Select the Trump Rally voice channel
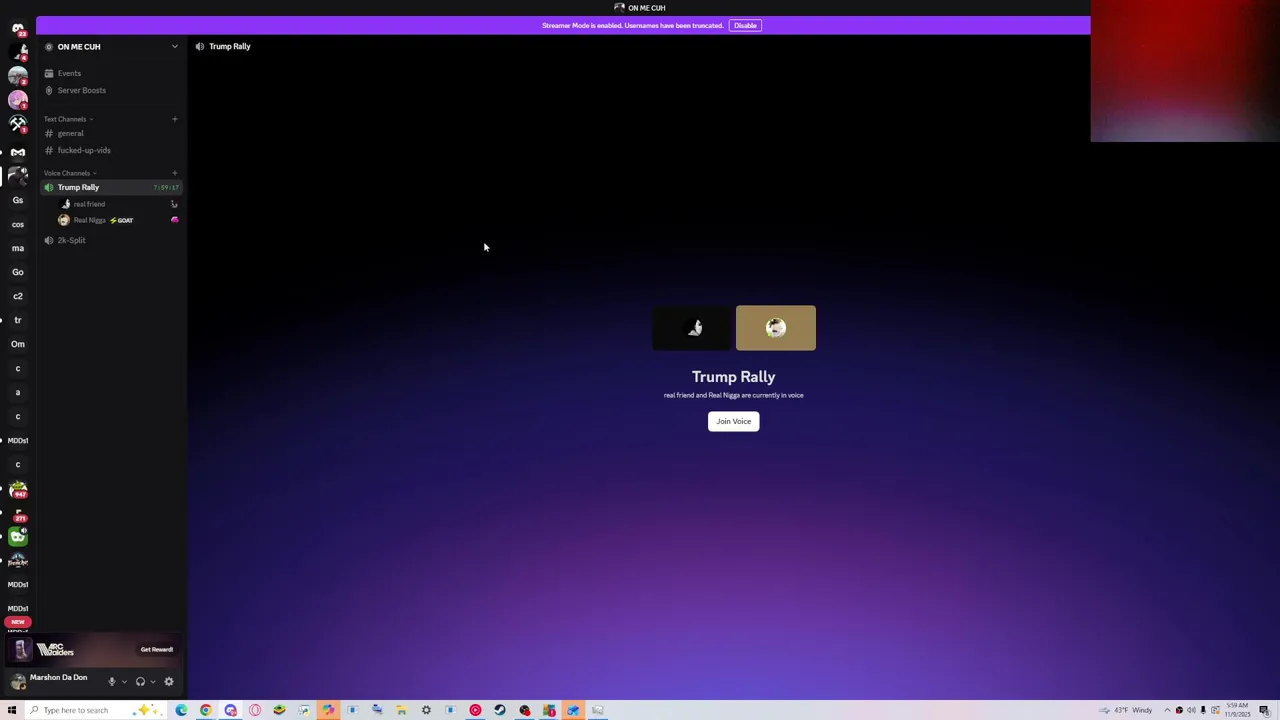The image size is (1280, 720). (112, 187)
